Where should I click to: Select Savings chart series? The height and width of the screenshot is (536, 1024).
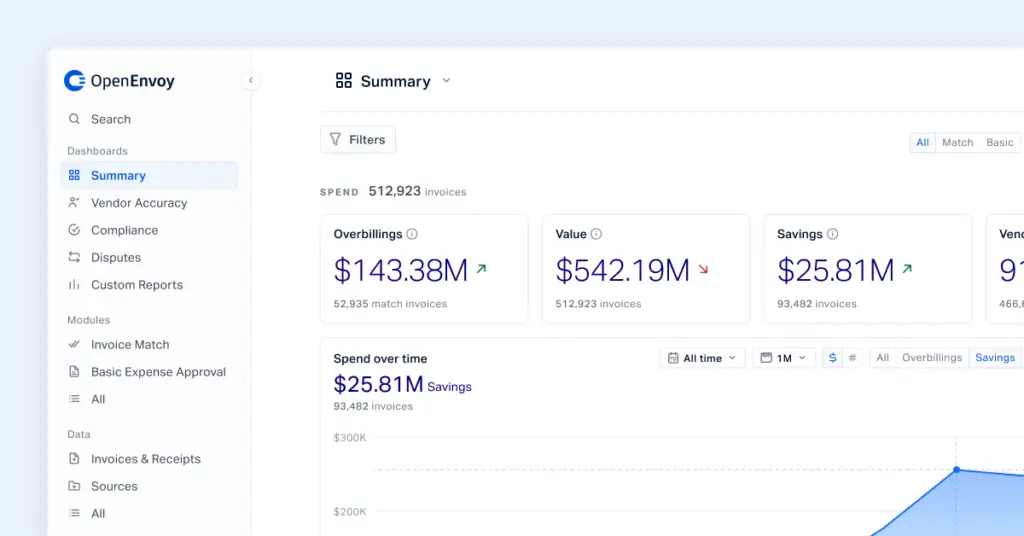coord(995,358)
